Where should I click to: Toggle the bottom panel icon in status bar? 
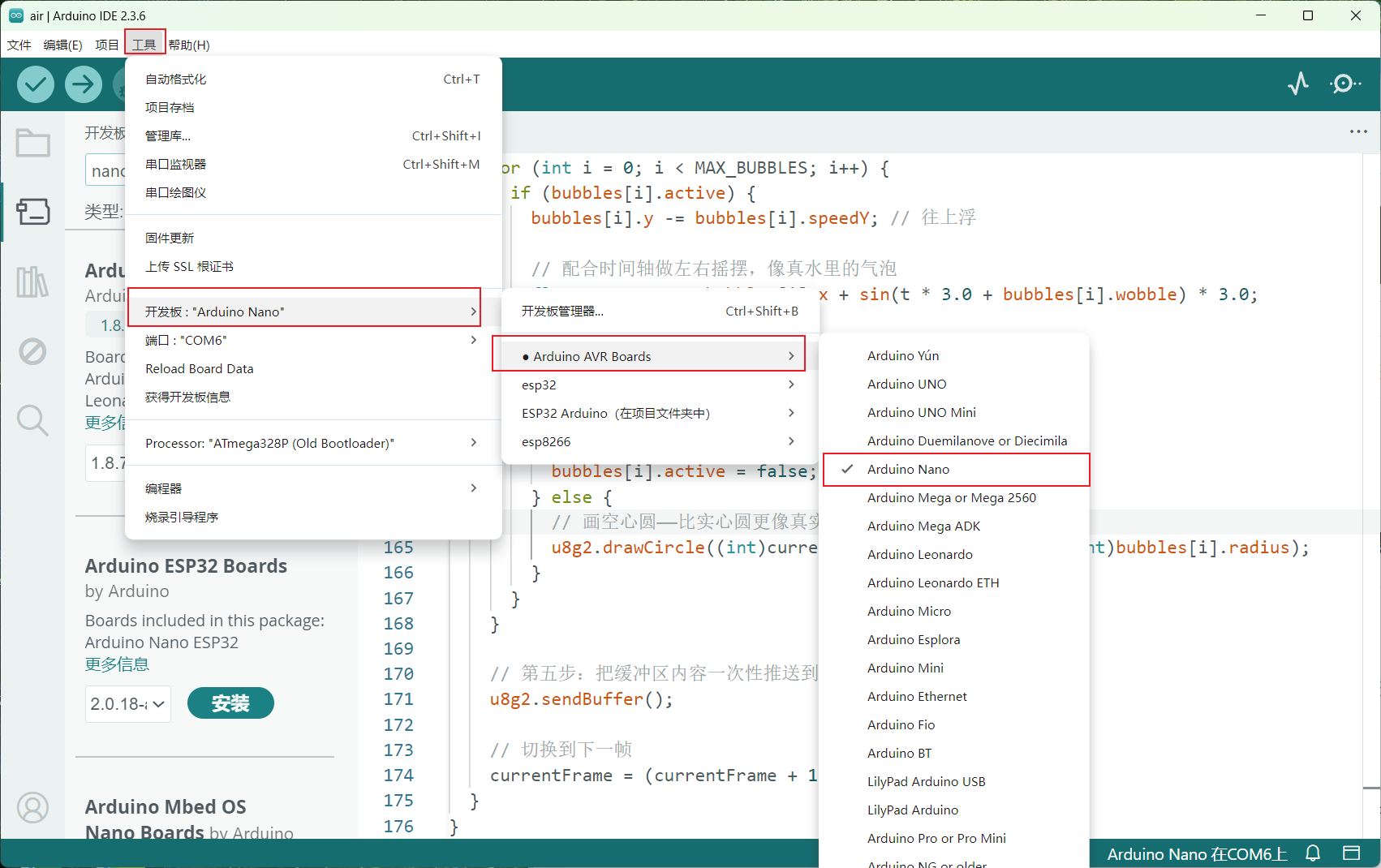tap(1351, 853)
